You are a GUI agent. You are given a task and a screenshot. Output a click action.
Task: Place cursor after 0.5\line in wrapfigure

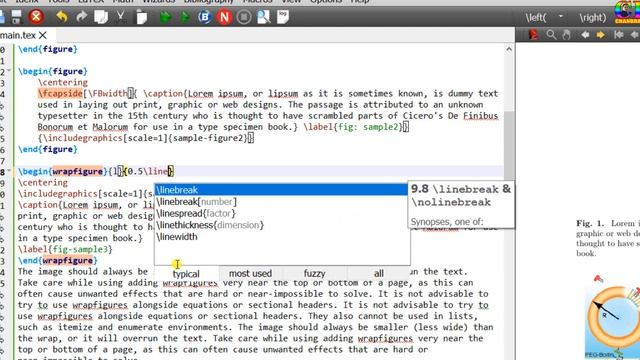click(x=168, y=171)
